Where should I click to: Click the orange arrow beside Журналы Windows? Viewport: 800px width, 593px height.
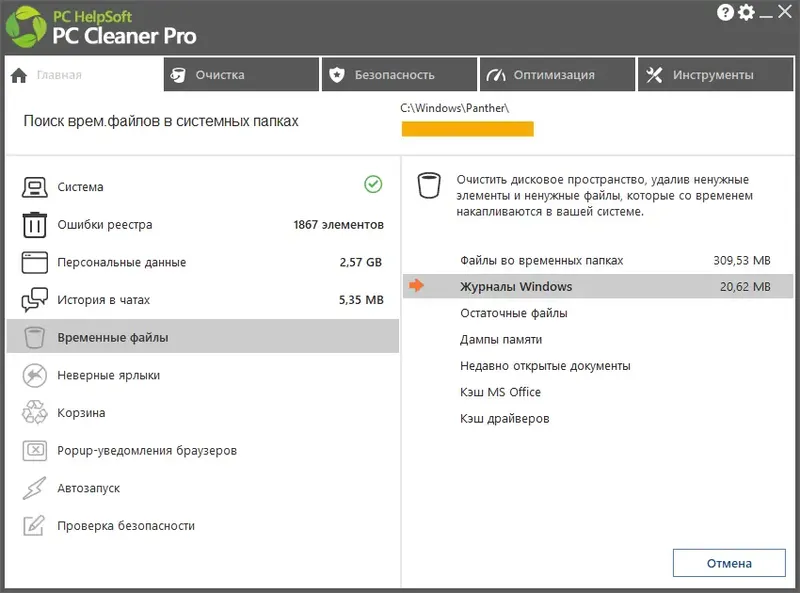pos(417,285)
